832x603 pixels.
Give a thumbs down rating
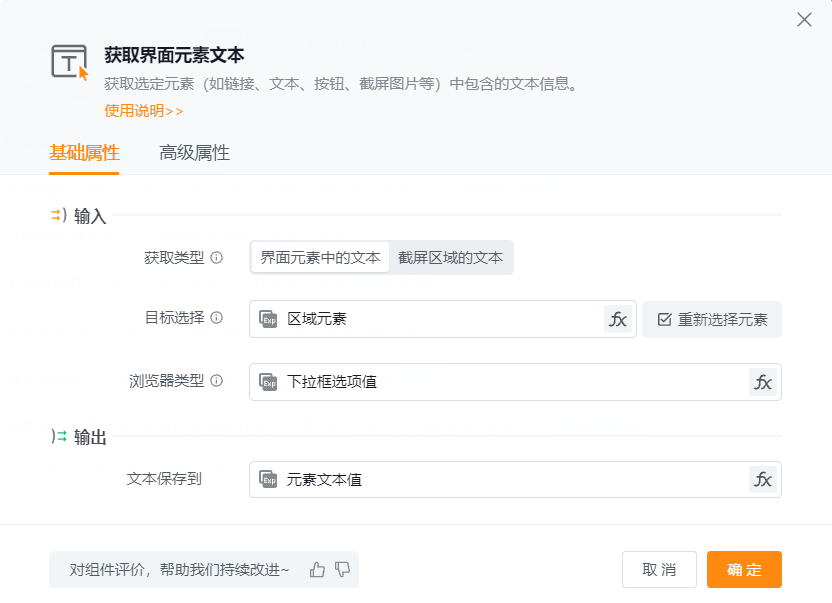343,570
